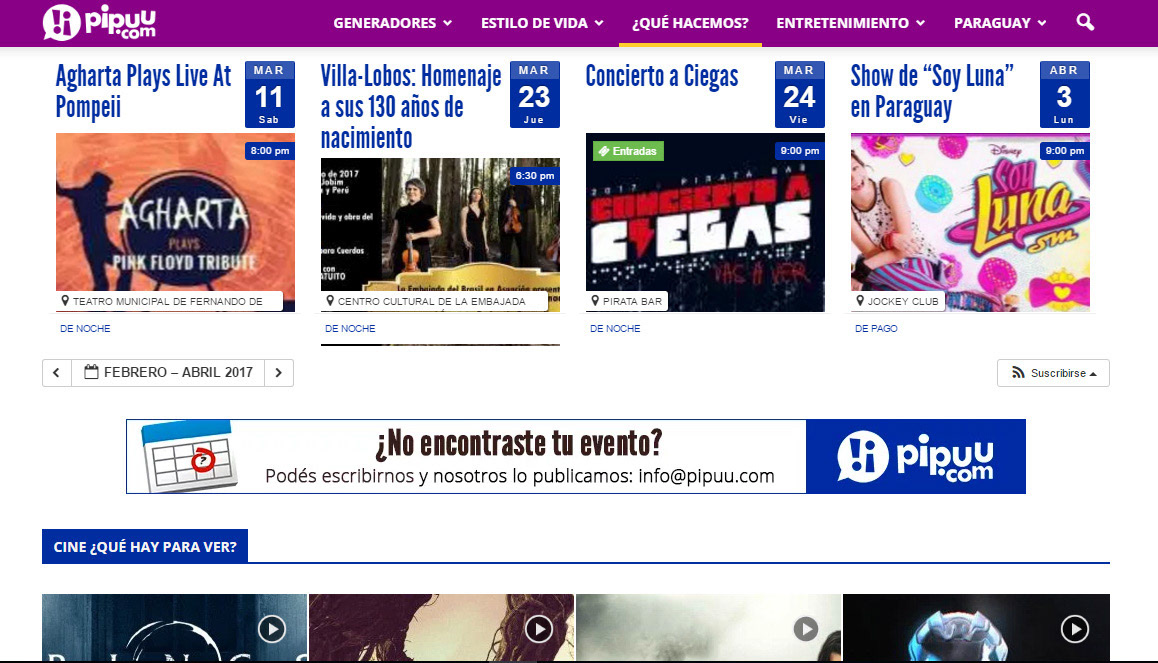This screenshot has width=1158, height=663.
Task: Open the Estilo de Vida menu
Action: 542,23
